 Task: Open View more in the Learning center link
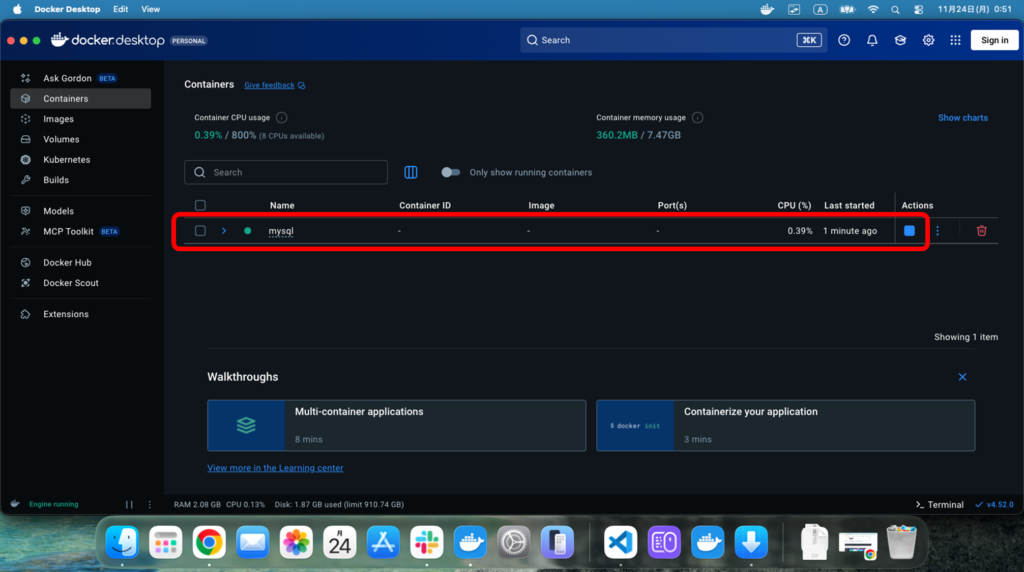point(275,468)
